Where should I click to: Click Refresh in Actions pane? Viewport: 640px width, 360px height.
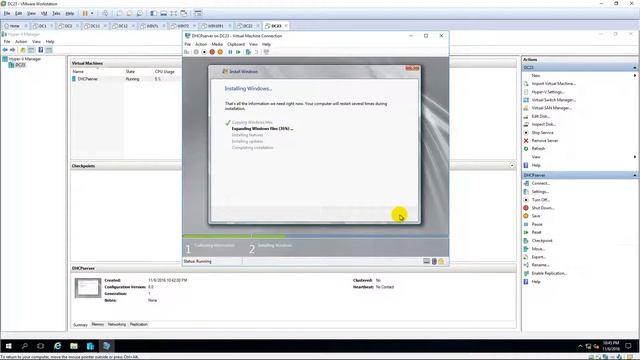538,149
